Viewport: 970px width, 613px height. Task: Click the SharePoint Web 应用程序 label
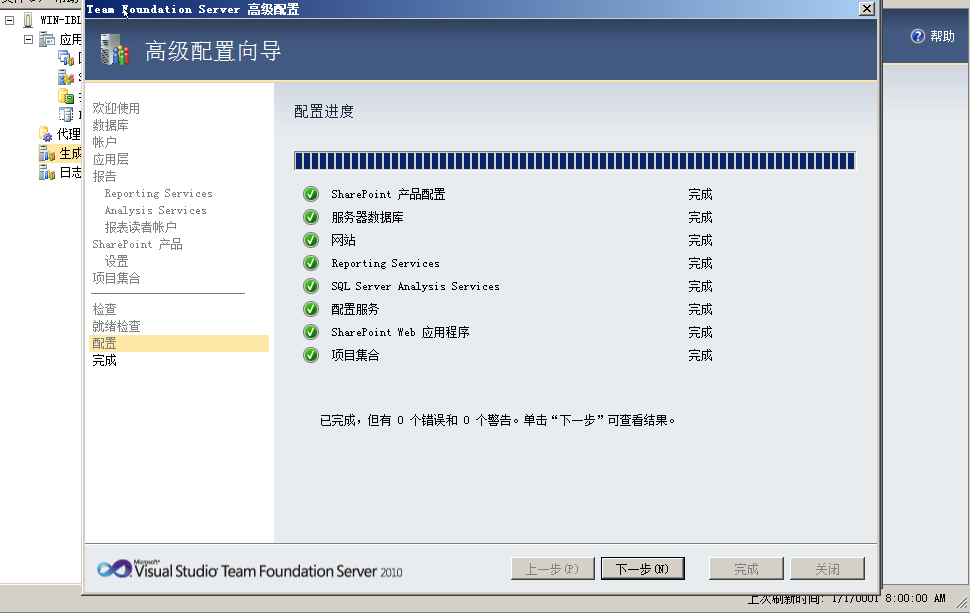(400, 332)
